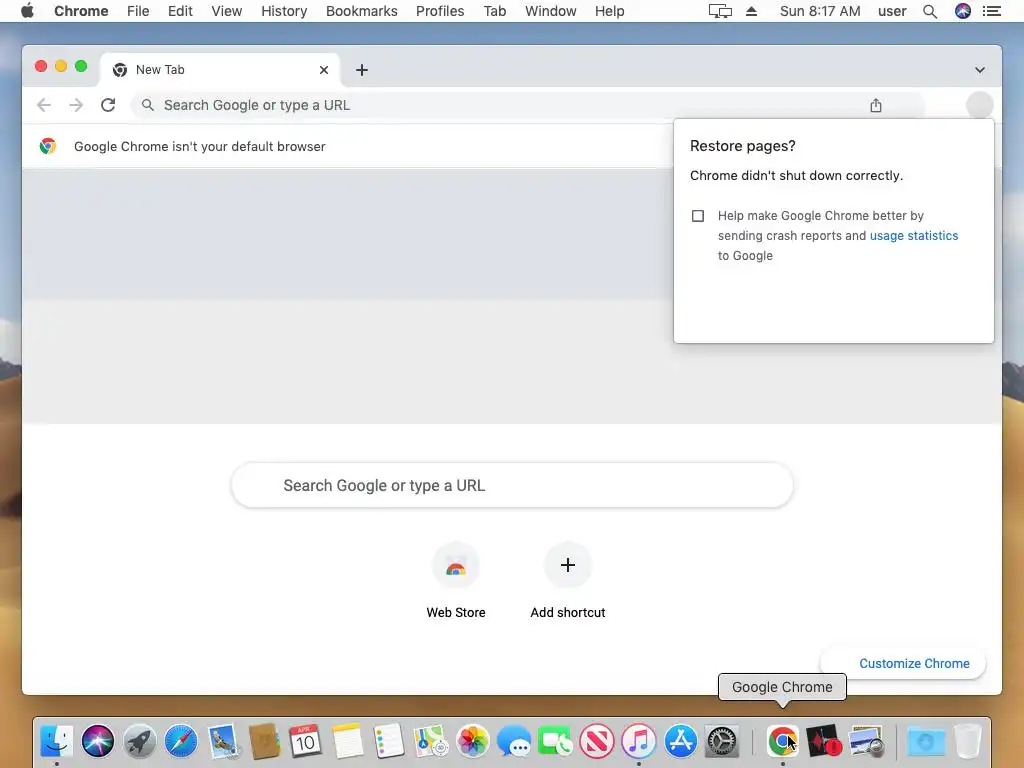Click the Chrome logo in default-browser bar
The width and height of the screenshot is (1024, 768).
tap(48, 146)
